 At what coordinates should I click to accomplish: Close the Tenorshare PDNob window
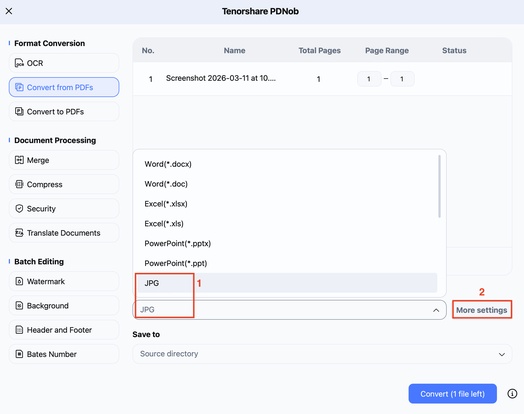click(x=9, y=11)
